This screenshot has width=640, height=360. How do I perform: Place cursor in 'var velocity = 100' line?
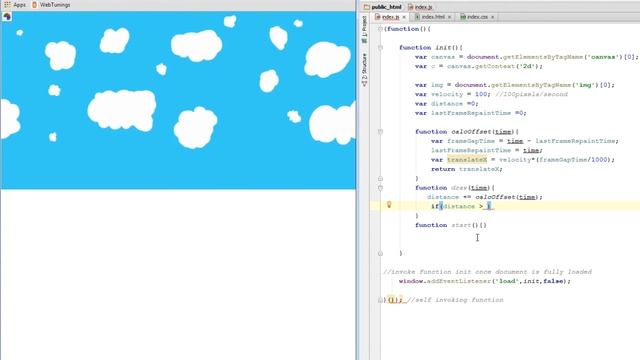point(491,94)
